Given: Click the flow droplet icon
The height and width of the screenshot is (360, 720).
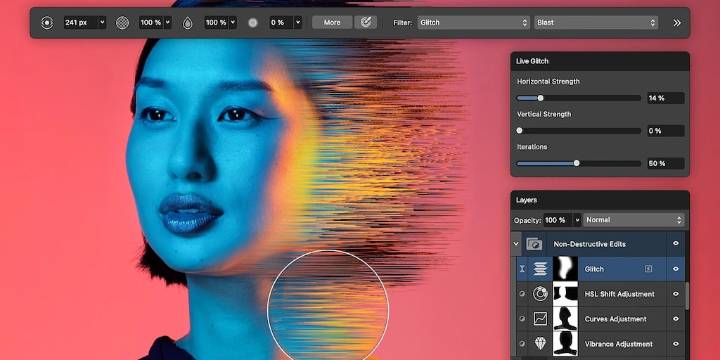Looking at the screenshot, I should point(187,22).
